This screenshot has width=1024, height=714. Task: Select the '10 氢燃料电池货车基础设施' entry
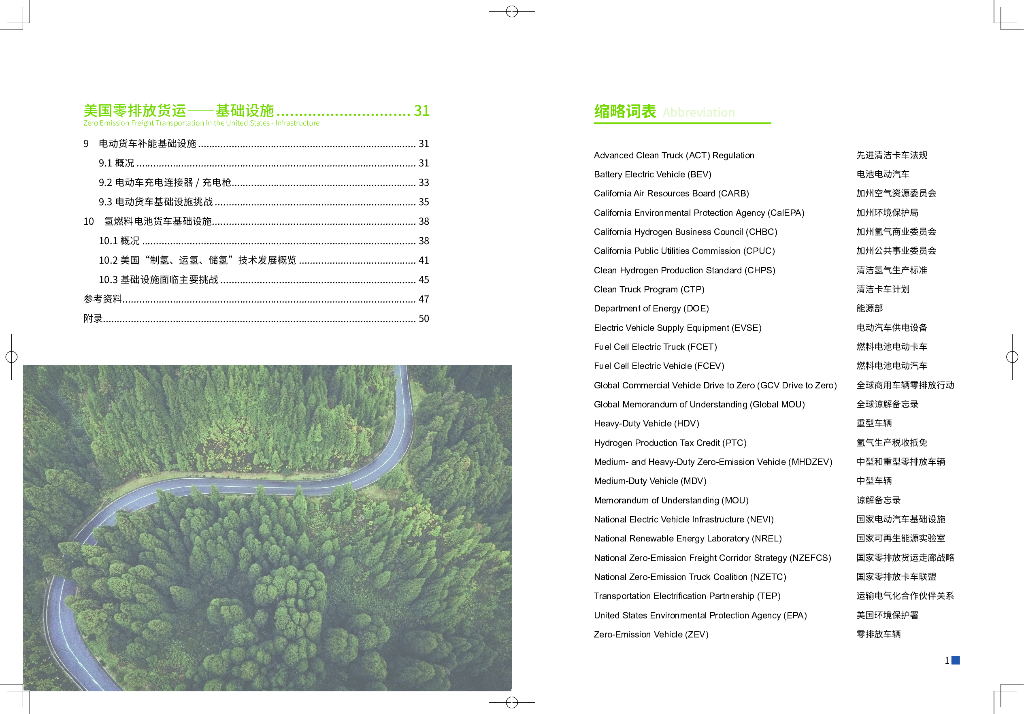pyautogui.click(x=256, y=221)
